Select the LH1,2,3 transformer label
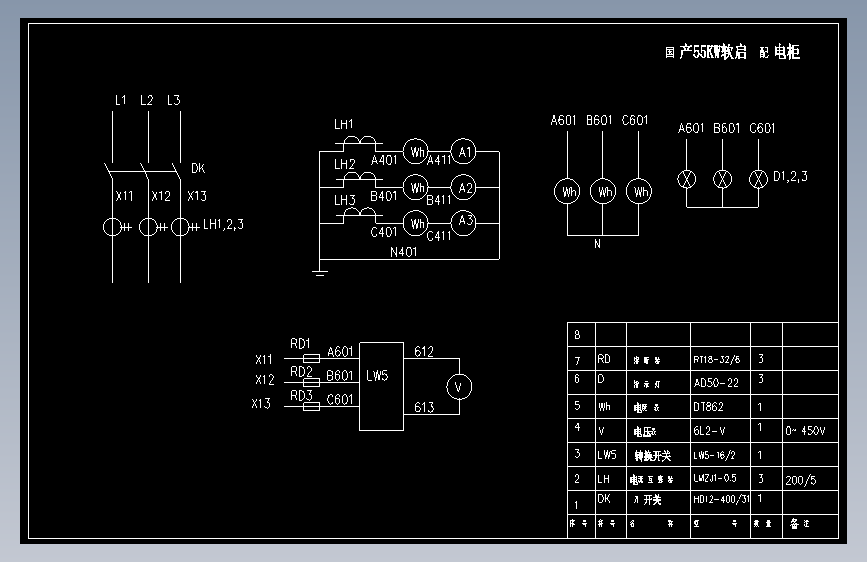The height and width of the screenshot is (562, 867). tap(223, 225)
